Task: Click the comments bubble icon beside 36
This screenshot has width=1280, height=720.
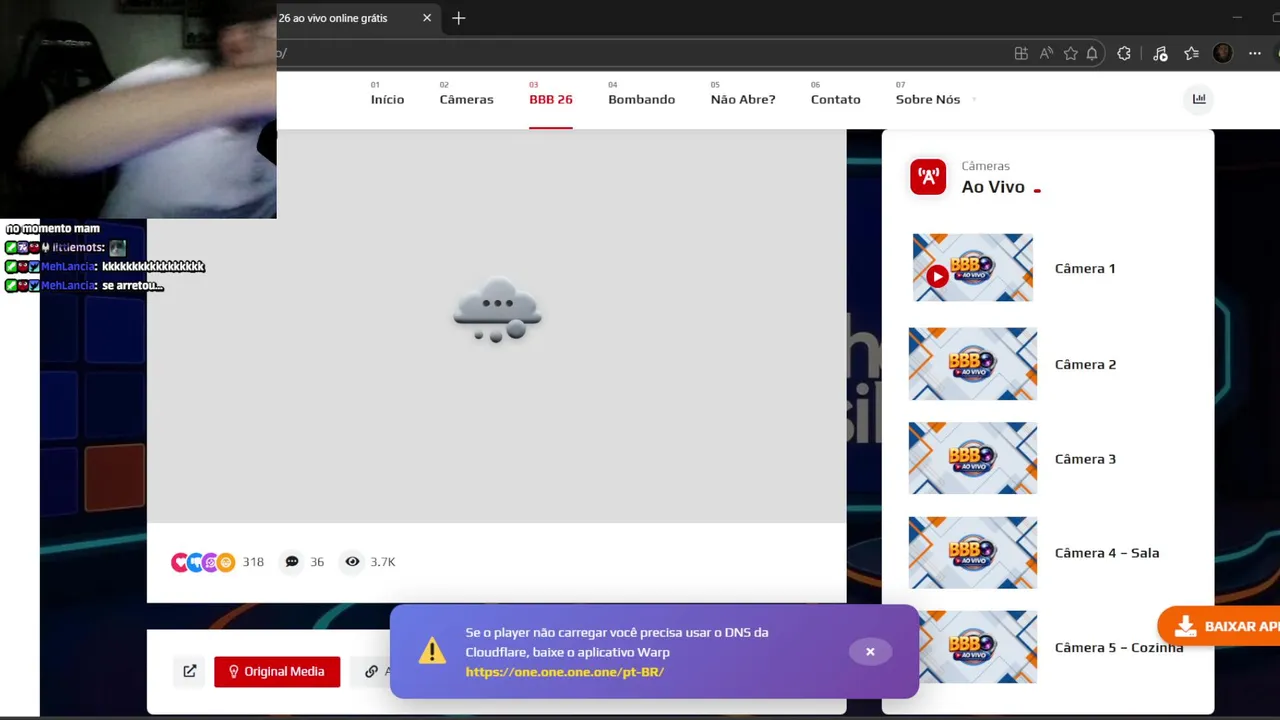Action: (292, 562)
